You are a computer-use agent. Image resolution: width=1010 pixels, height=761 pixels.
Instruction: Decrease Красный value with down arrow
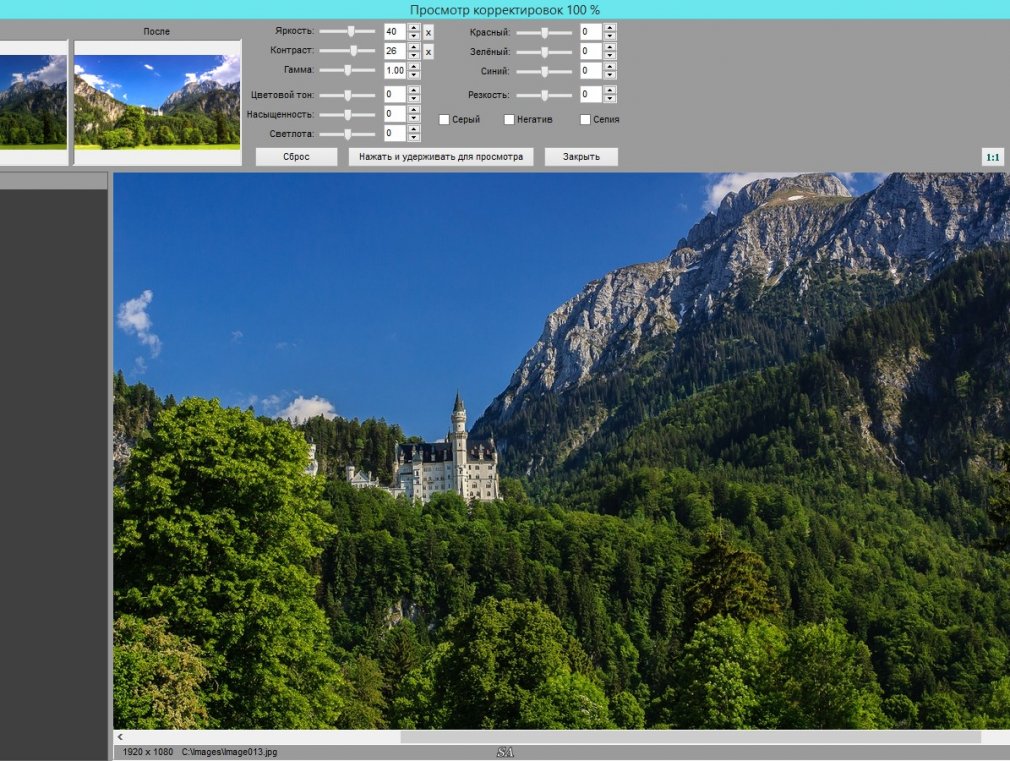tap(610, 36)
